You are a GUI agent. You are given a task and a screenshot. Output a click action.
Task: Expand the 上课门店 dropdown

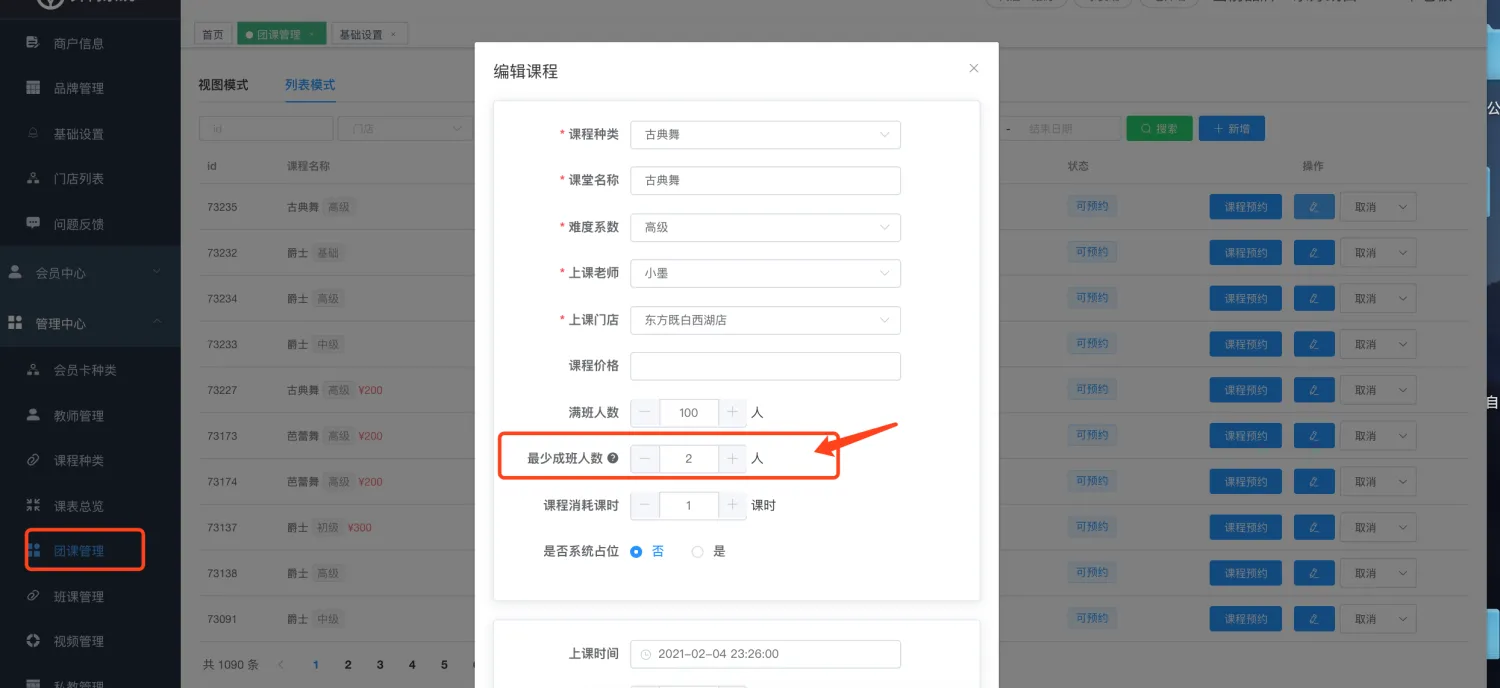click(765, 321)
